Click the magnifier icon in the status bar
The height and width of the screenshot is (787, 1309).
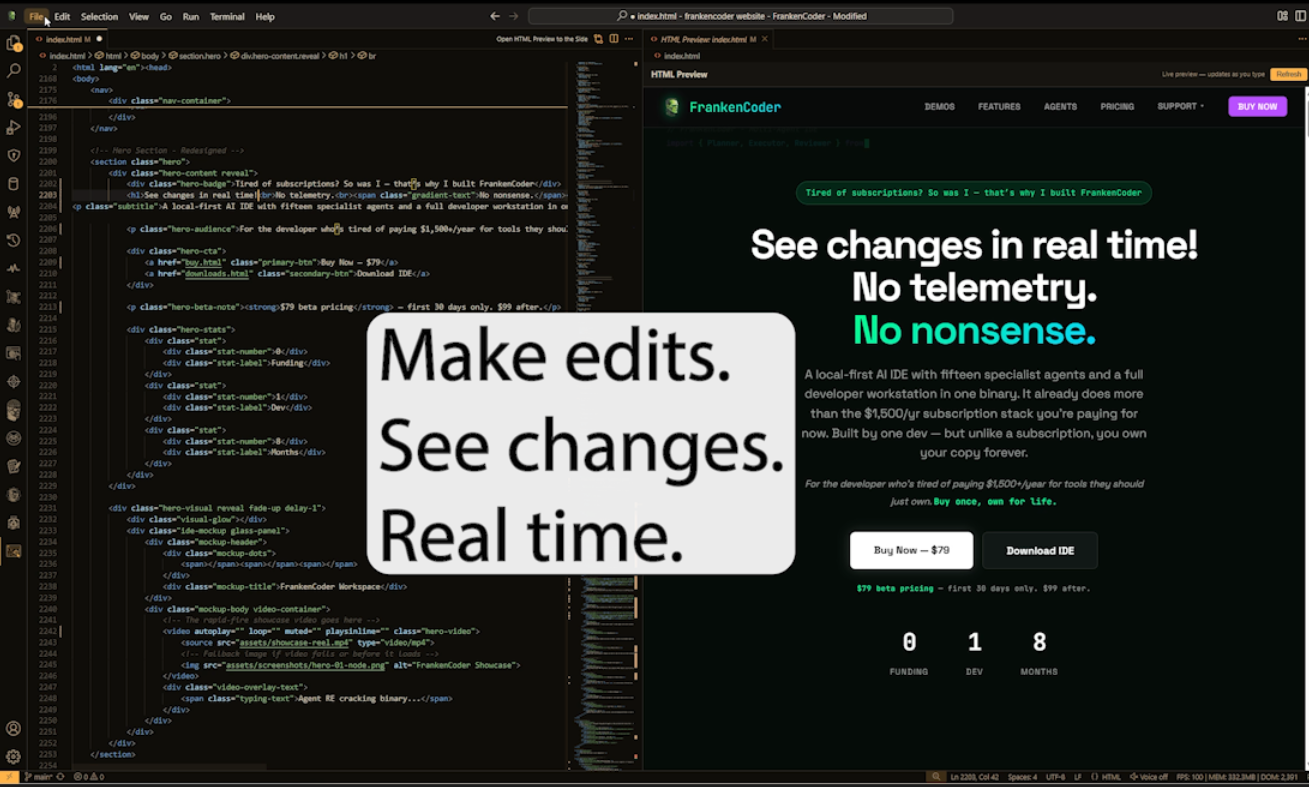(936, 777)
